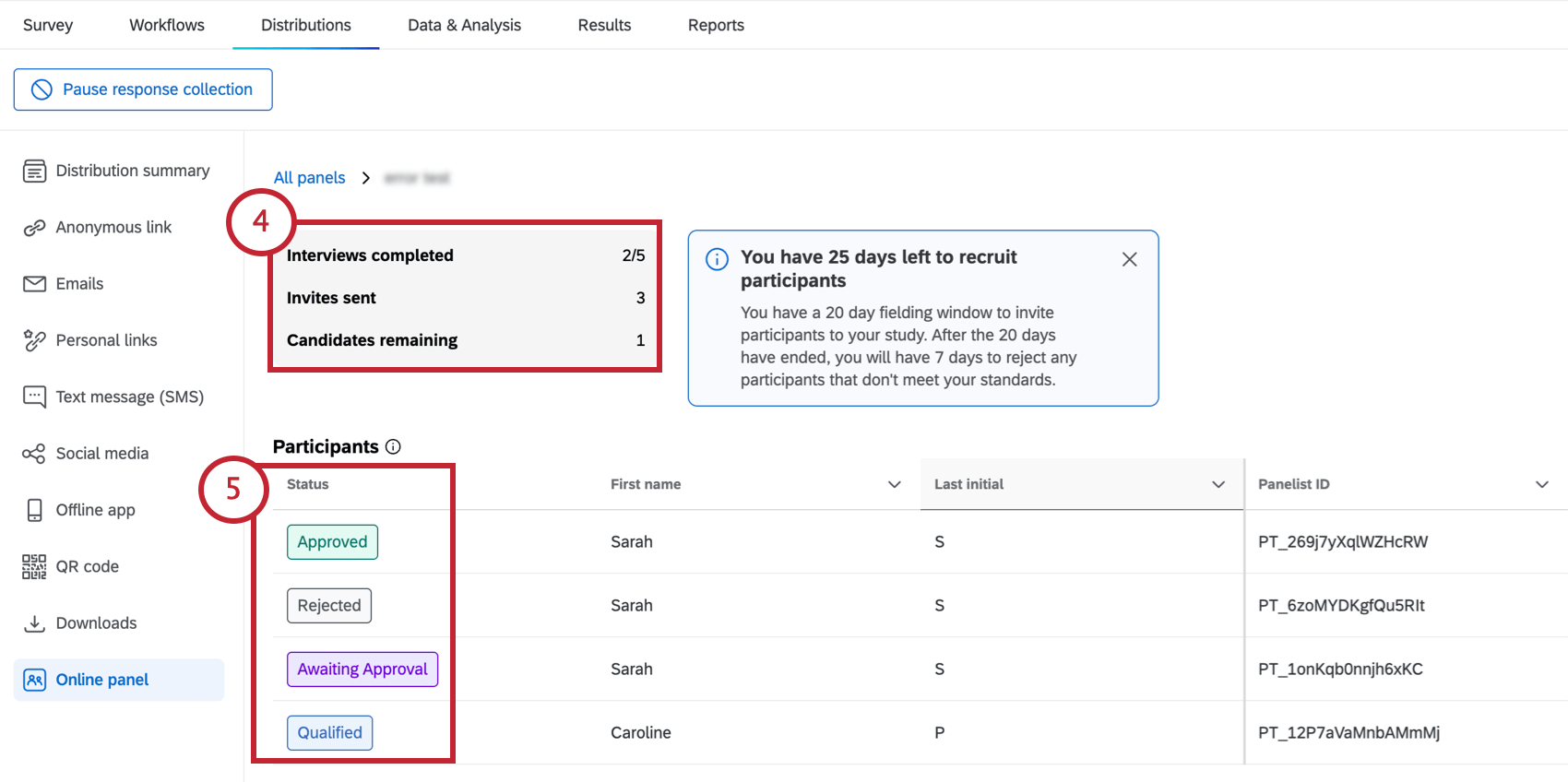
Task: Click the Participants info icon
Action: pos(393,447)
